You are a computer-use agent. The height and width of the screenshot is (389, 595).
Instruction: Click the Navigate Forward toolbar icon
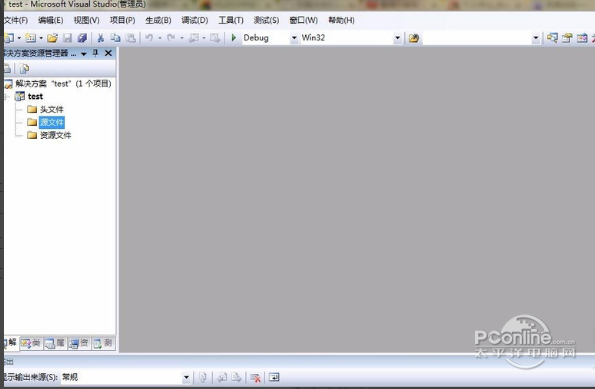215,38
